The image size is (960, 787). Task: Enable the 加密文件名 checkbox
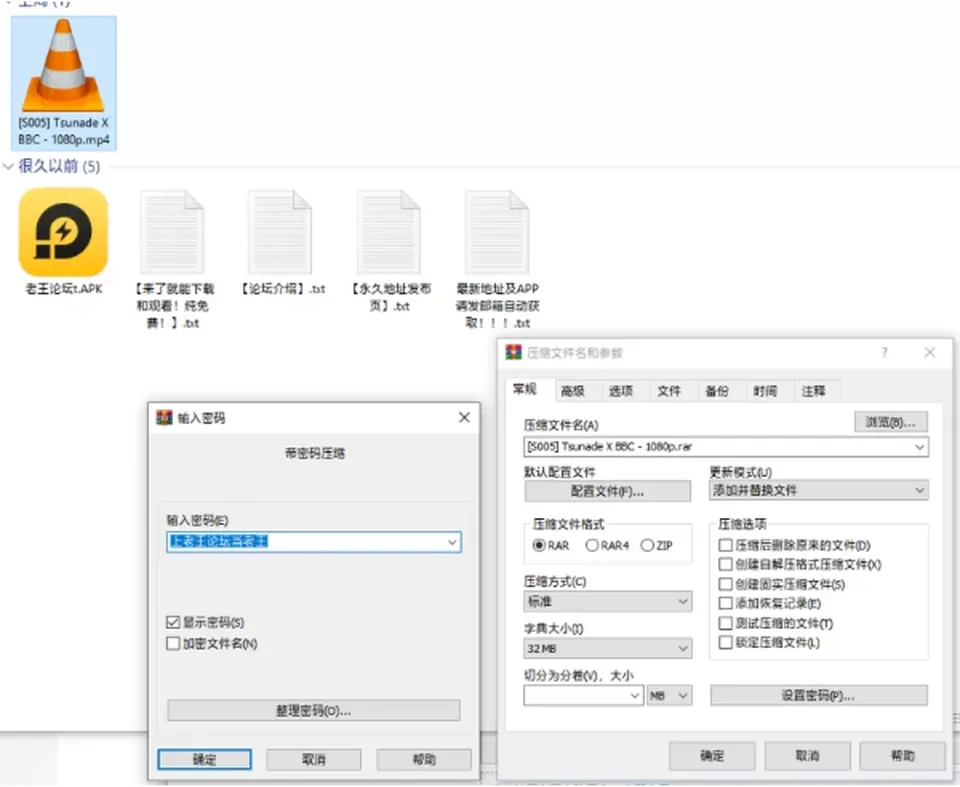(x=173, y=644)
